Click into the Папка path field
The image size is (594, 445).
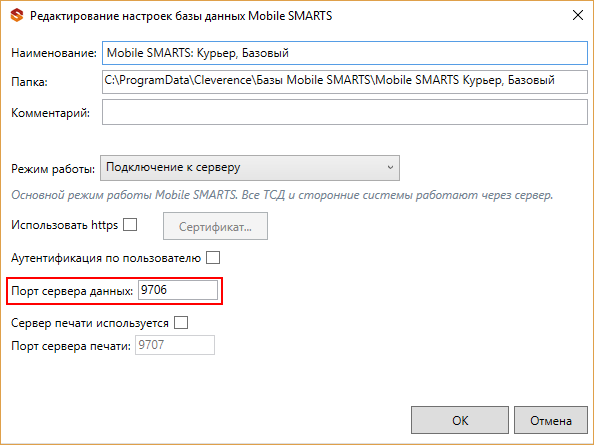pos(345,82)
